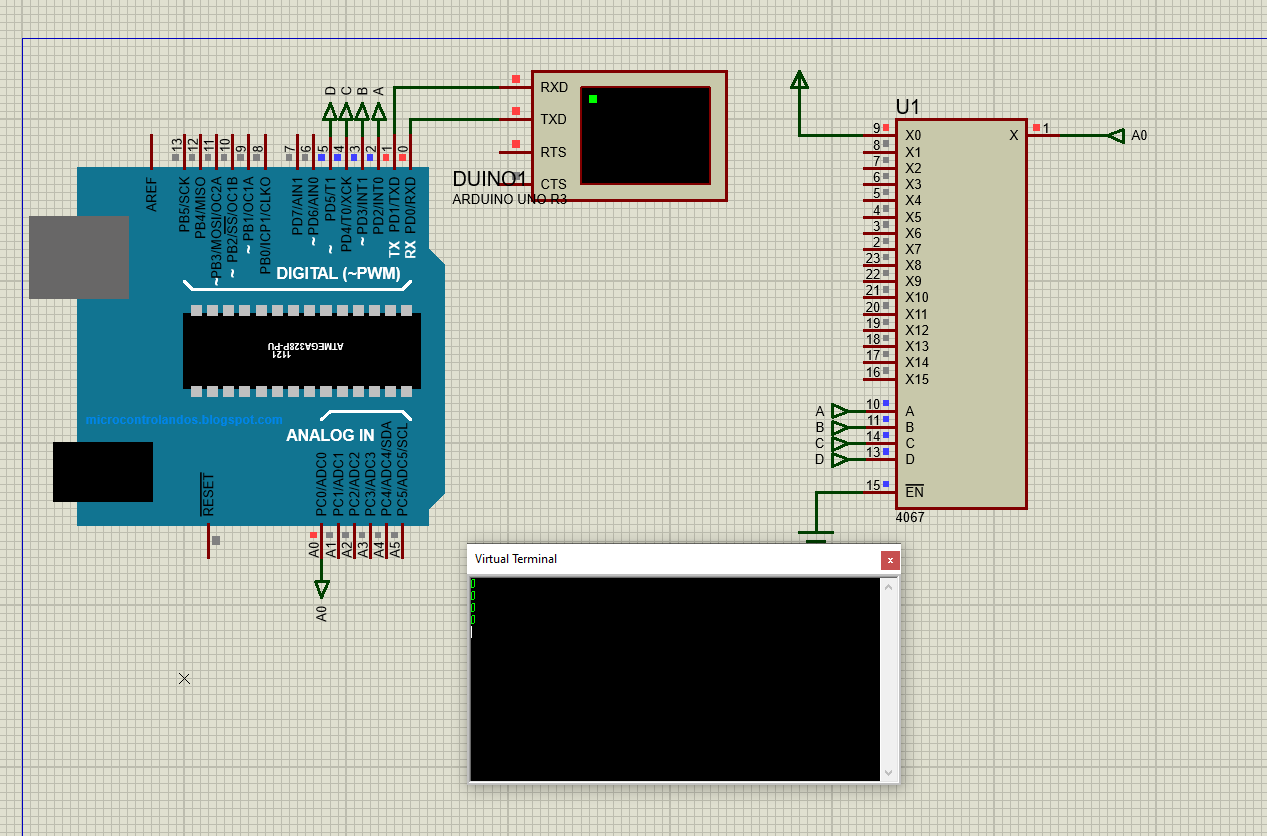The image size is (1267, 836).
Task: Click the RXD pin label on the terminal component
Action: pyautogui.click(x=554, y=87)
